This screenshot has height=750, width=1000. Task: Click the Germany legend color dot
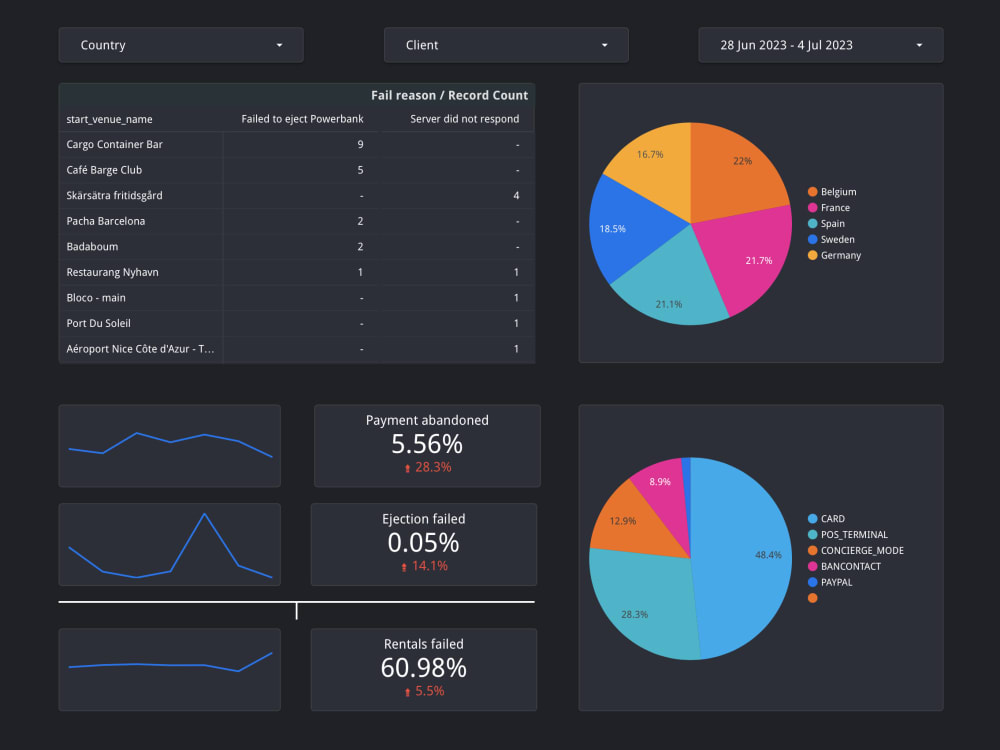coord(812,255)
